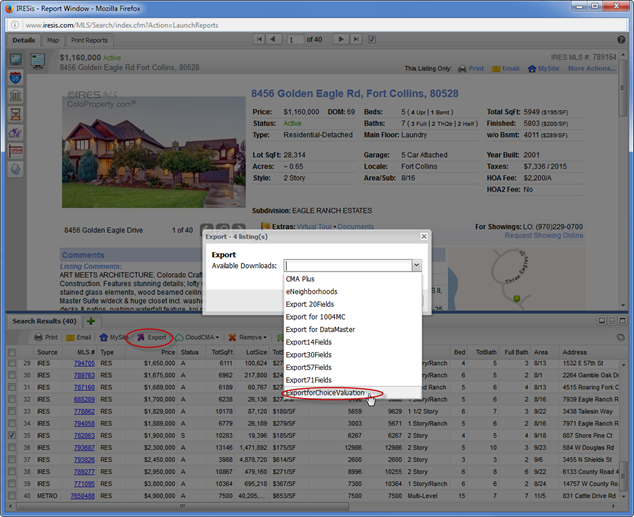The height and width of the screenshot is (517, 634).
Task: Close the Export listings dialog
Action: coord(424,236)
